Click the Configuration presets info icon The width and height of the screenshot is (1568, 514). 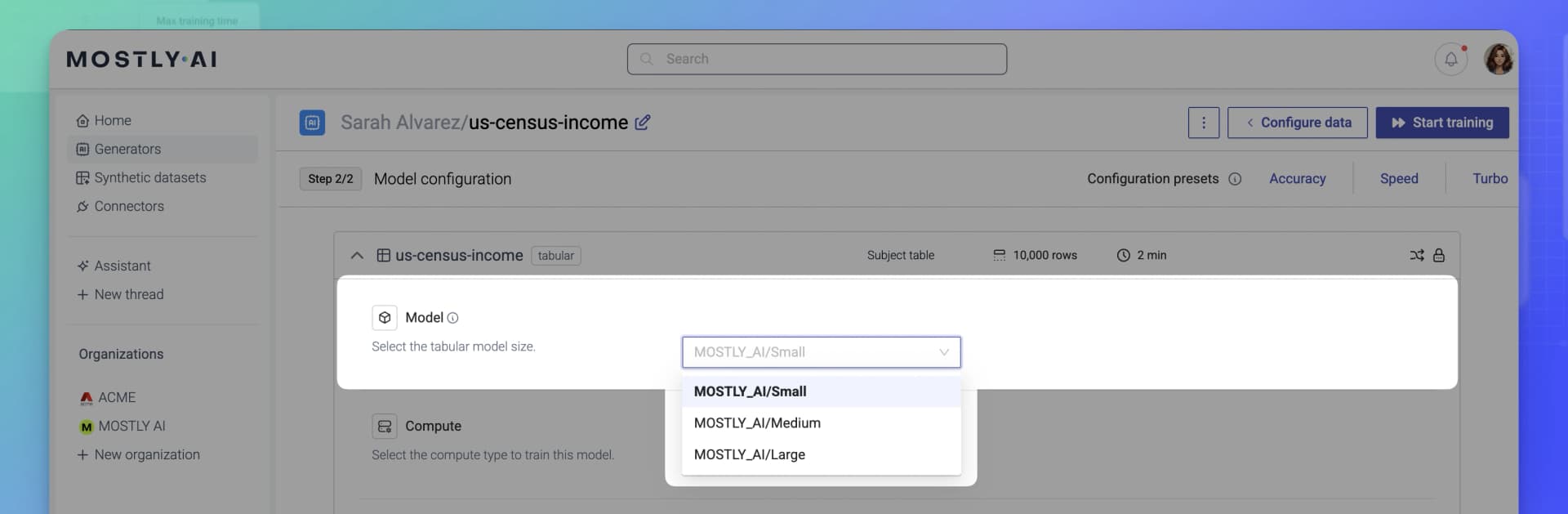(1235, 179)
